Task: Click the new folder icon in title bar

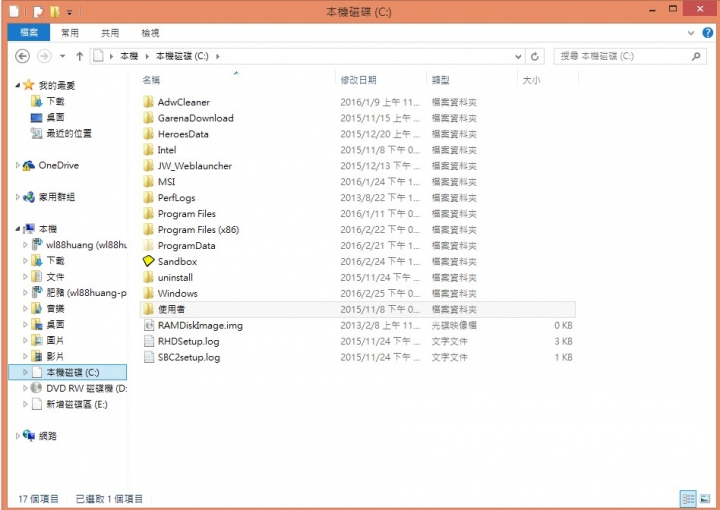Action: click(55, 11)
